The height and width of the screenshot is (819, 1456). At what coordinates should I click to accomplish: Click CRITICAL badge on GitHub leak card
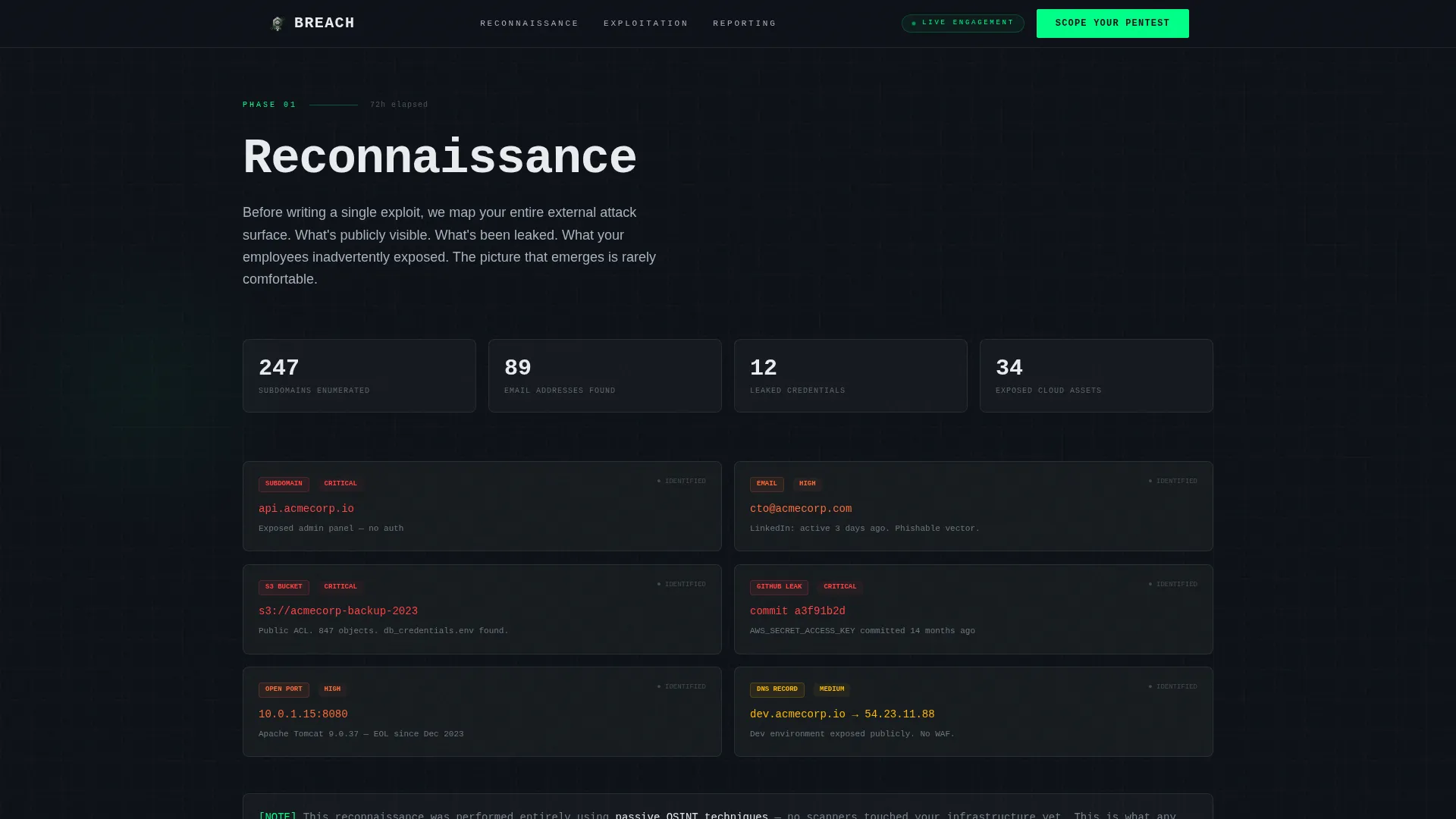pyautogui.click(x=840, y=587)
